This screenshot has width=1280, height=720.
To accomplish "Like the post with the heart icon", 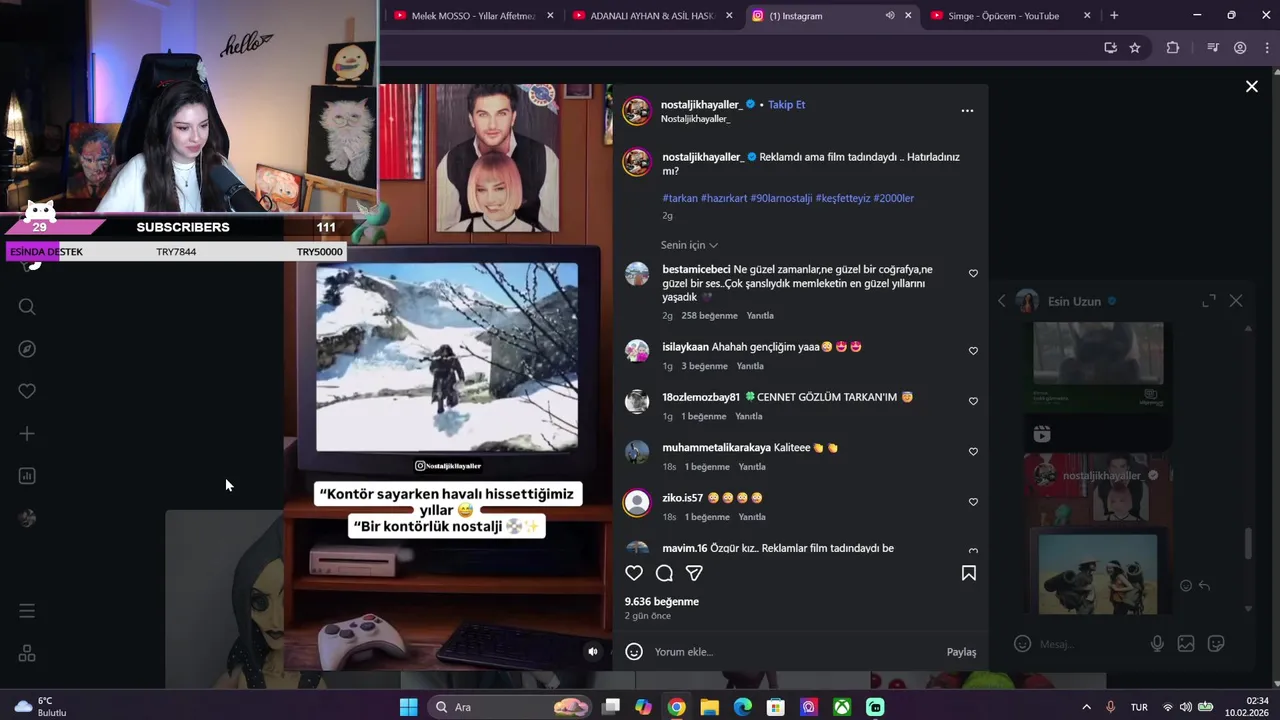I will point(634,573).
